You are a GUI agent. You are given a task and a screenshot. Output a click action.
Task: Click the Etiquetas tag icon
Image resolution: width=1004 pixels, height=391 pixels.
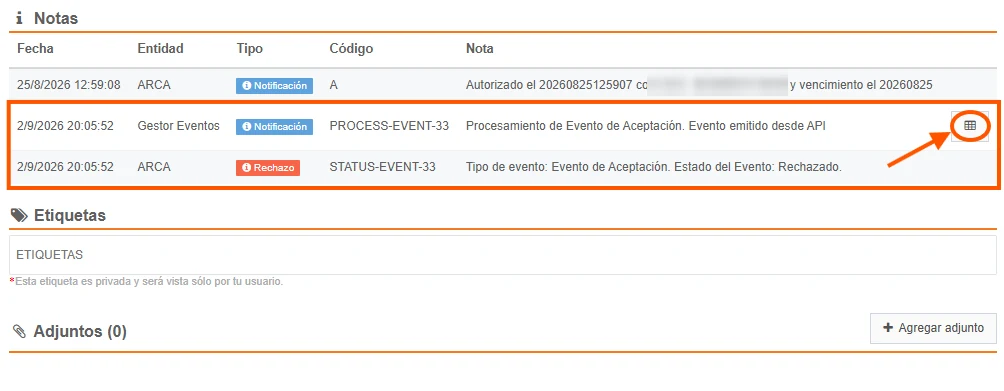(19, 216)
